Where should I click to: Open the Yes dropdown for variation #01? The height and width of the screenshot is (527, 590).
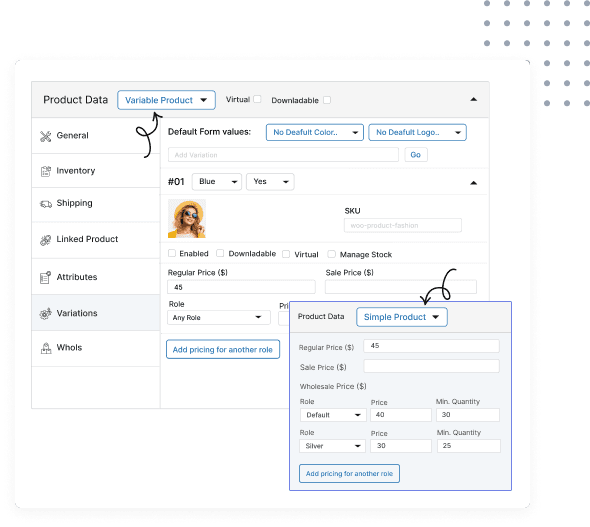[270, 182]
